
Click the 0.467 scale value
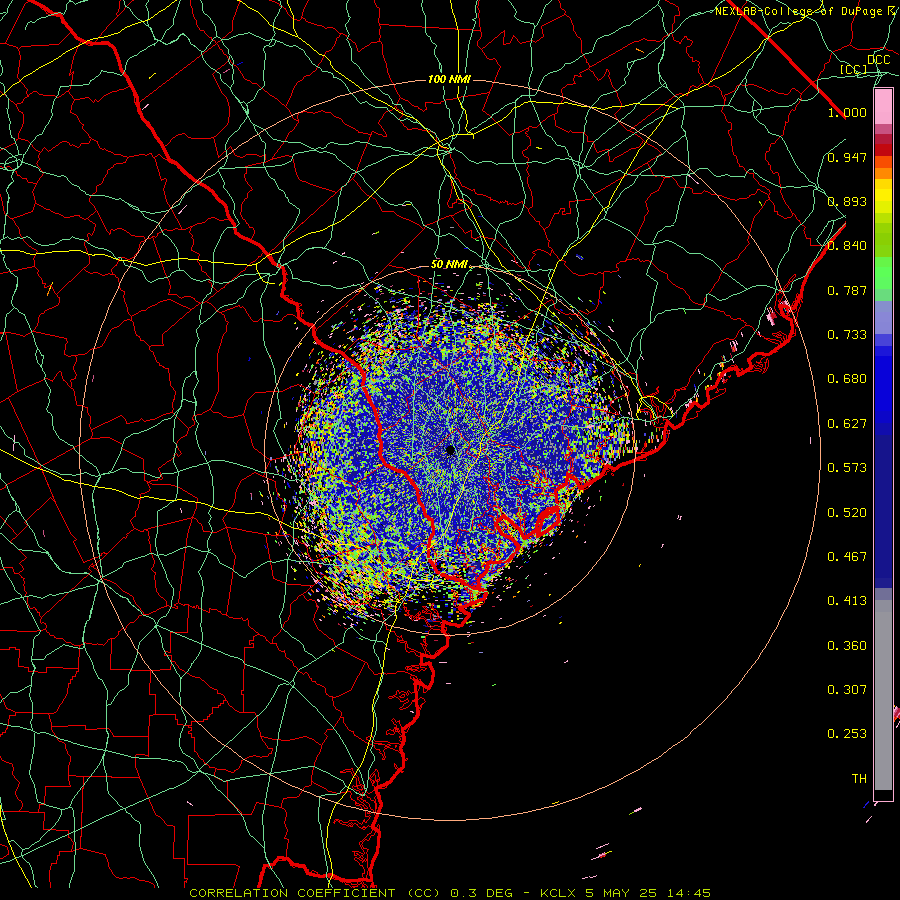click(847, 556)
